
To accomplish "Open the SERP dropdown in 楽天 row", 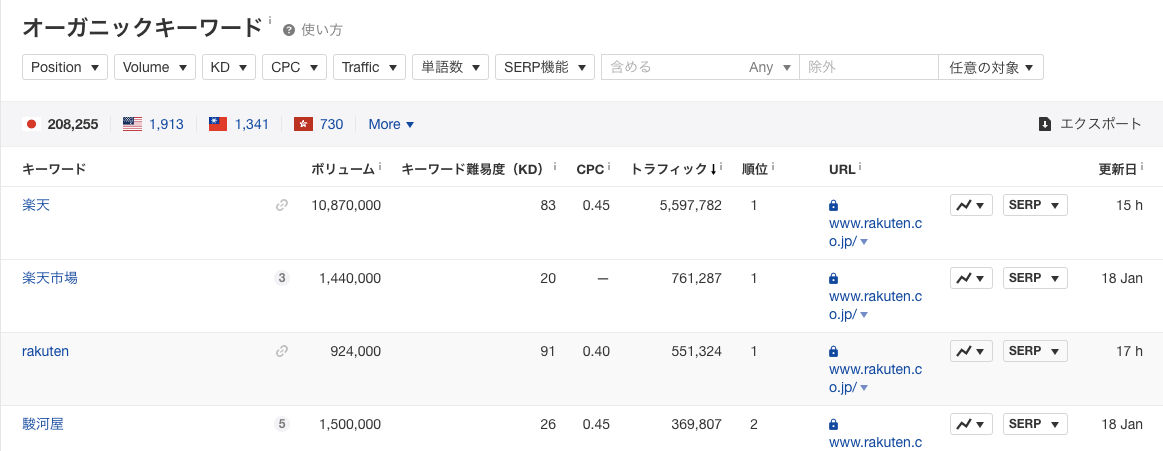I will [x=1035, y=205].
